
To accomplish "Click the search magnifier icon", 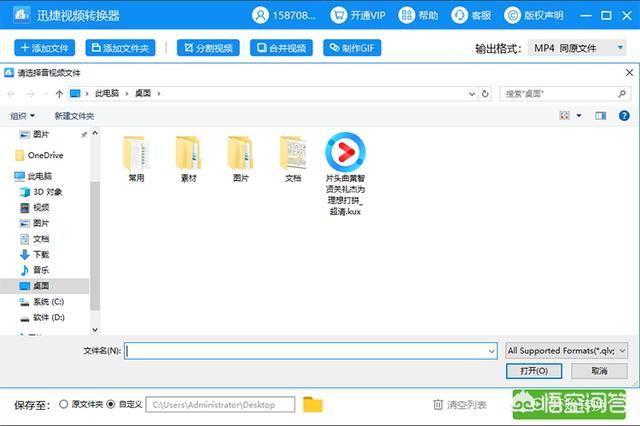I will click(x=622, y=94).
